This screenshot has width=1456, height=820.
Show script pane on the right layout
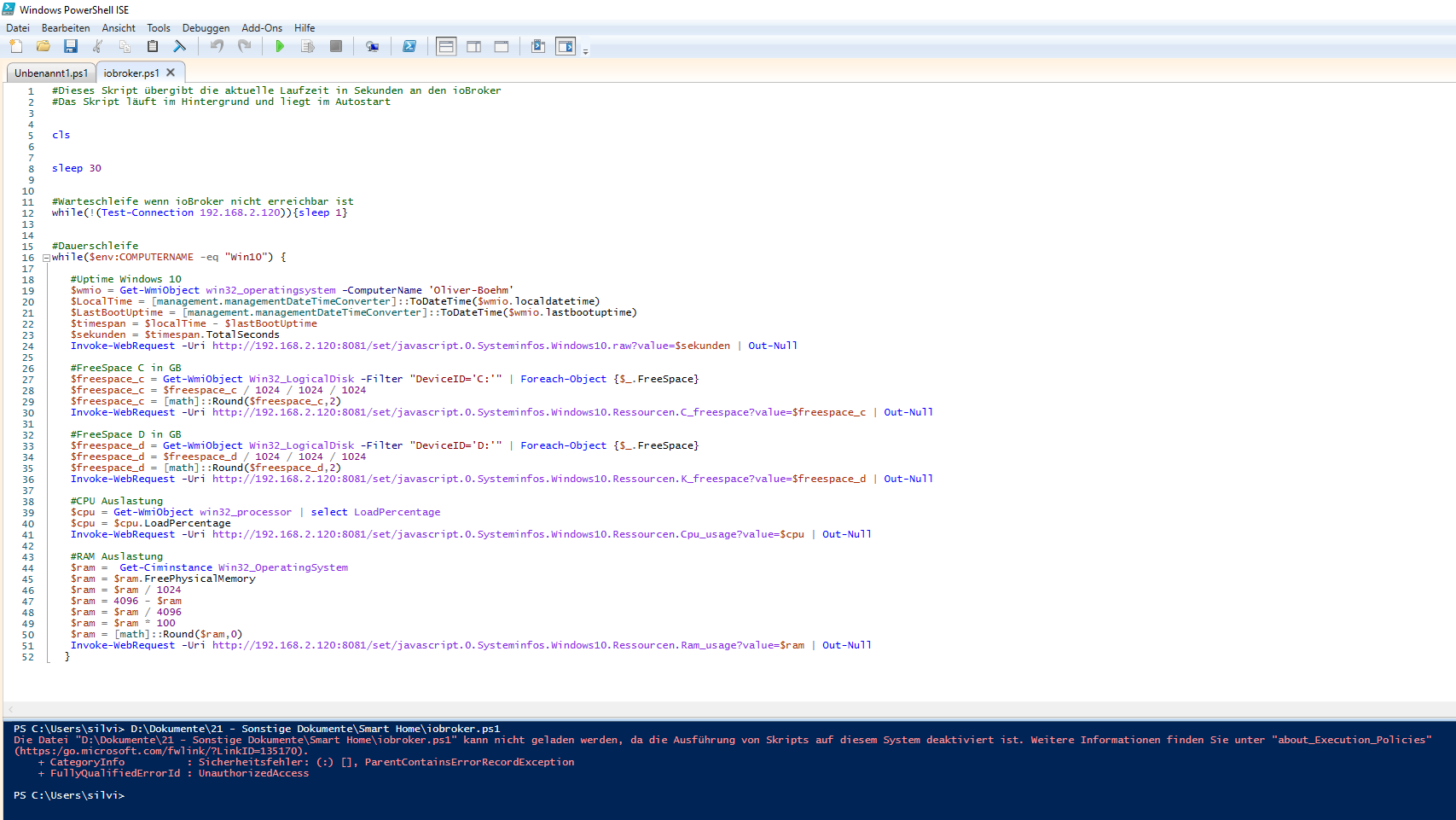tap(474, 46)
